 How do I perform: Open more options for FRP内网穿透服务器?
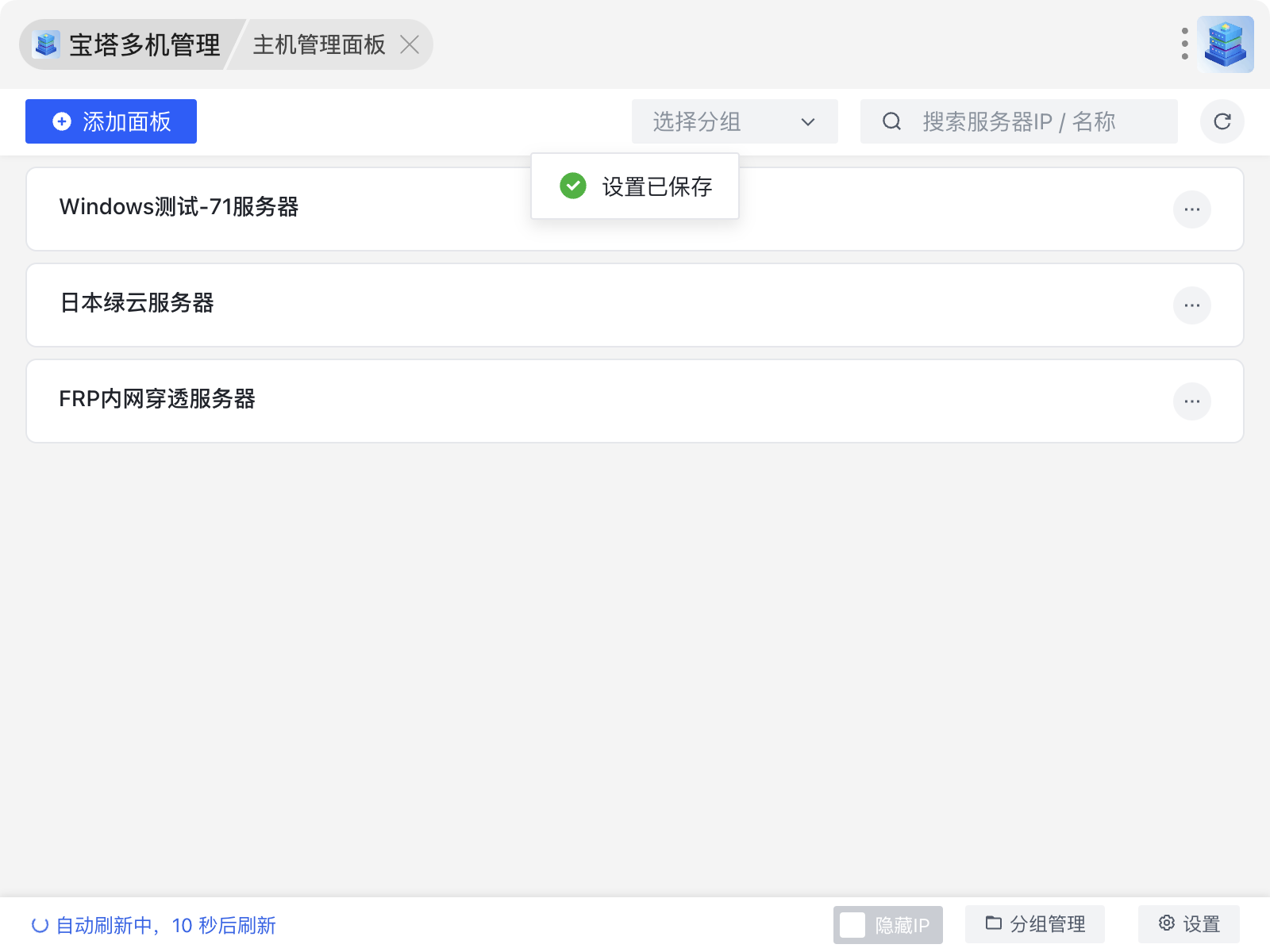[x=1192, y=401]
